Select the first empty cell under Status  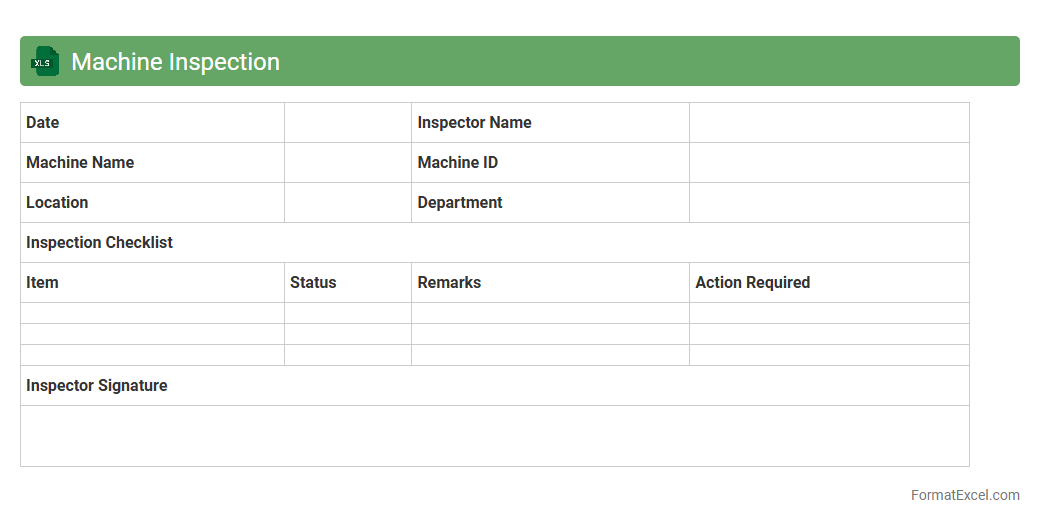coord(347,313)
